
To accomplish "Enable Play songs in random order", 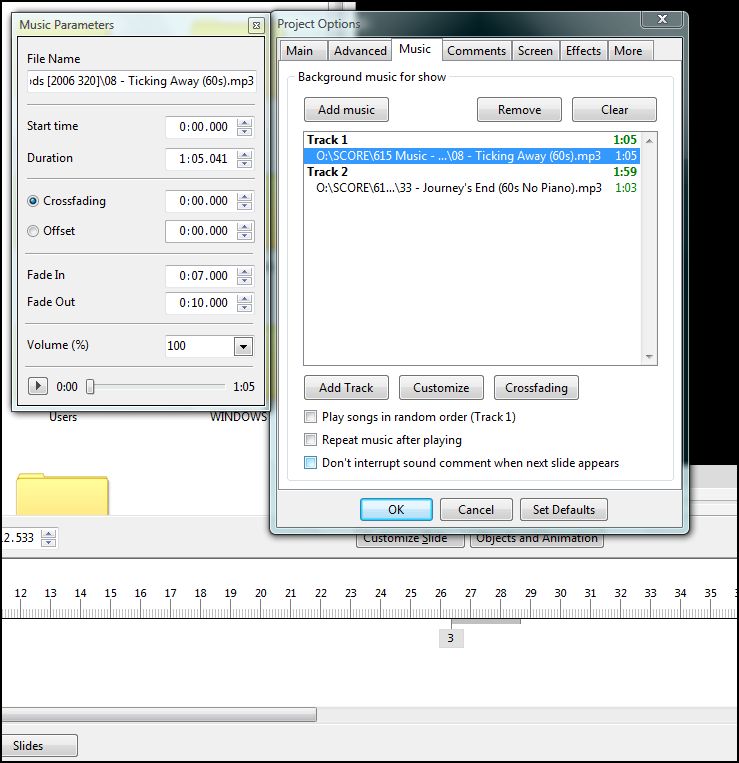I will tap(311, 417).
